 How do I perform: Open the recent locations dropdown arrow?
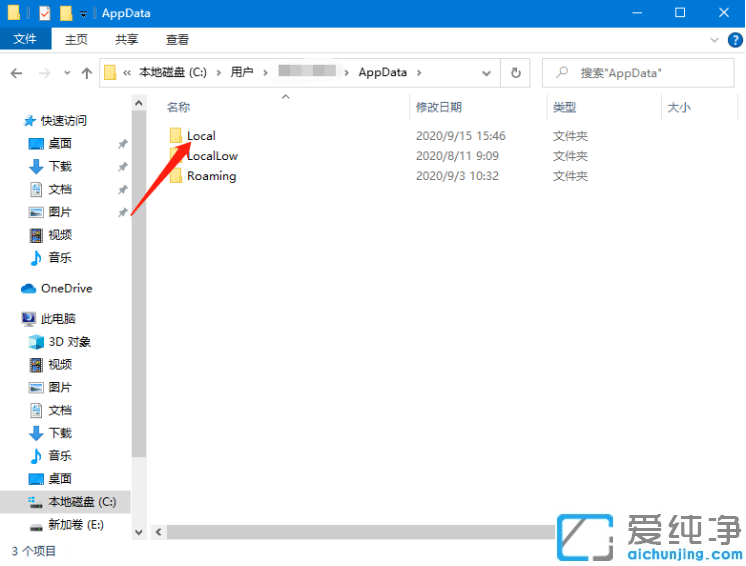pyautogui.click(x=67, y=73)
